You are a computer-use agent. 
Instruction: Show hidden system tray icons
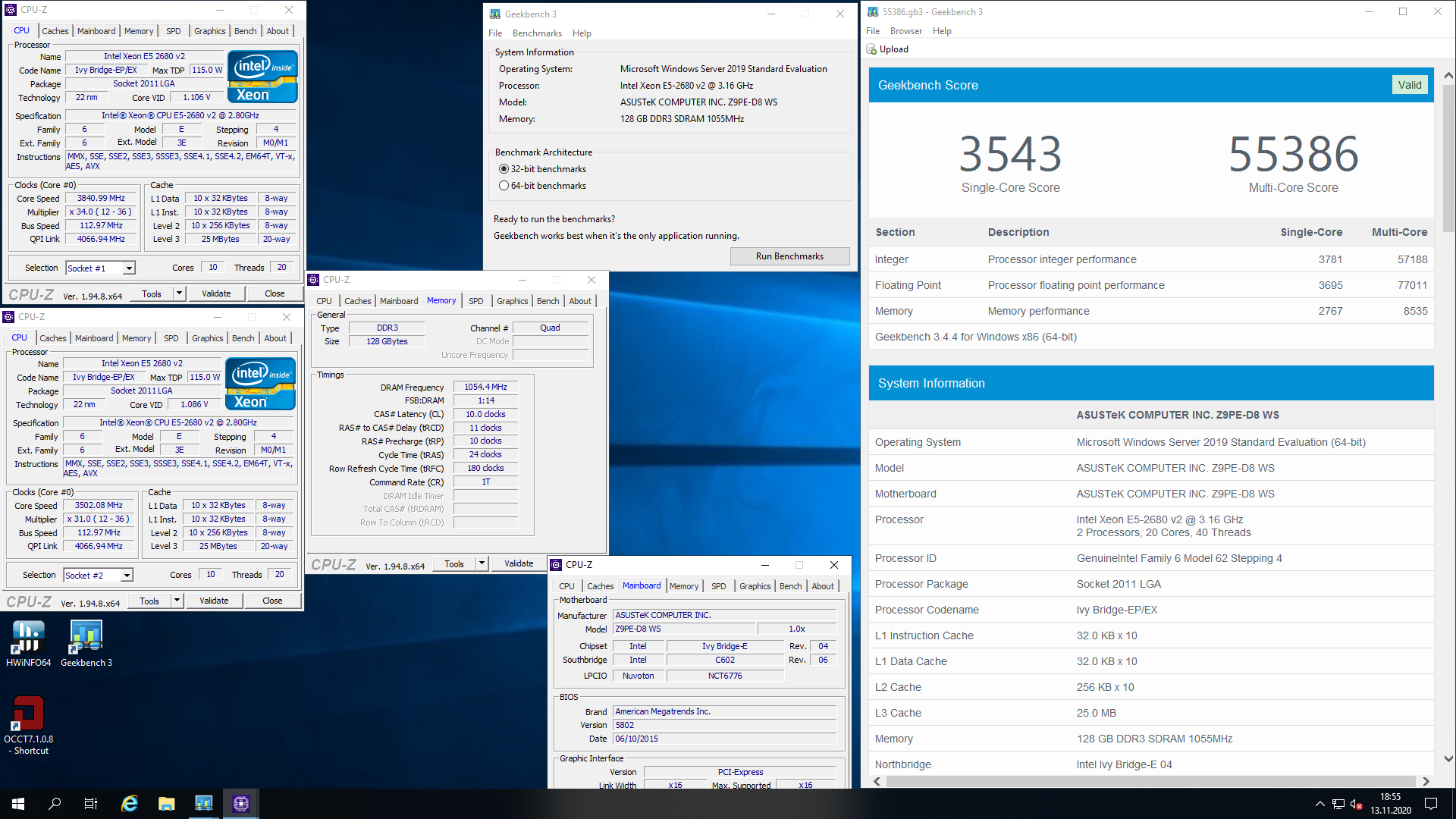[1320, 804]
